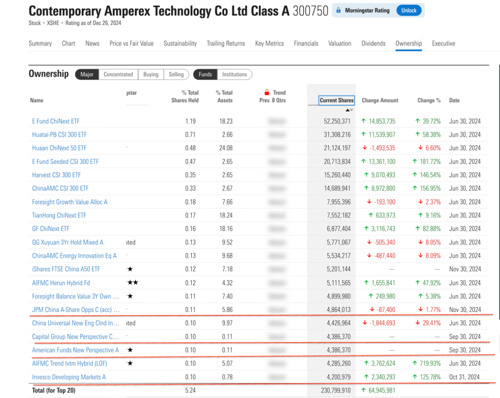Click the sort arrow under Current Shares
Screen dimensions: 500x398
click(x=349, y=110)
